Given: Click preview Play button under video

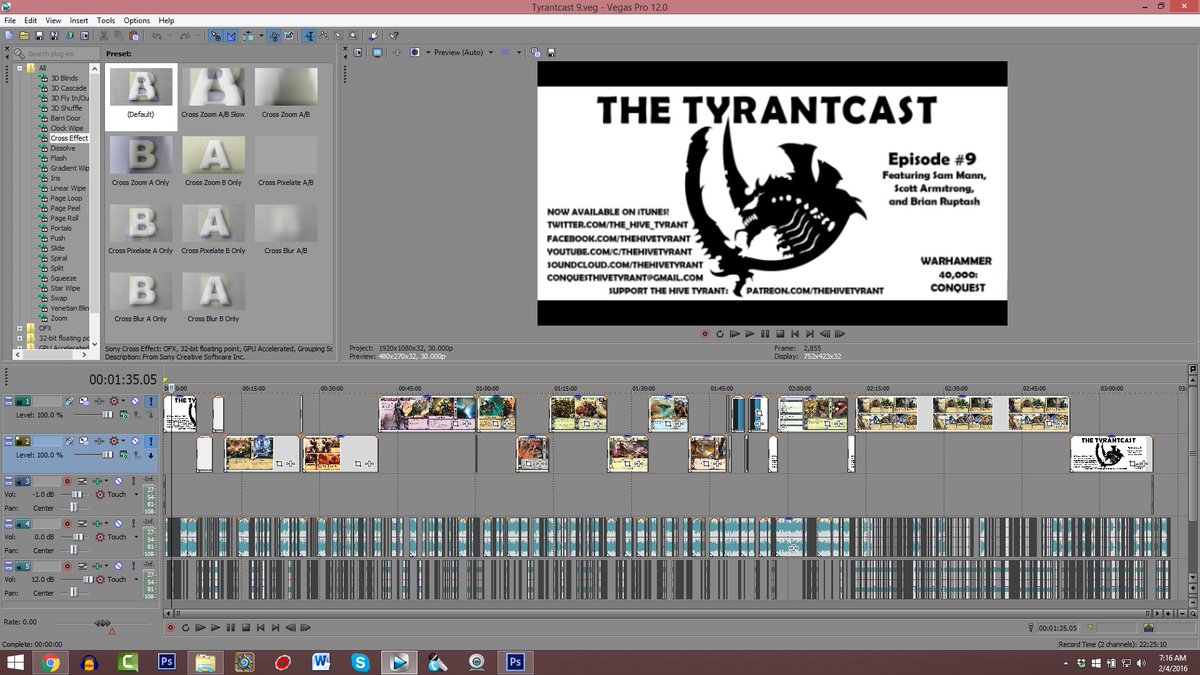Looking at the screenshot, I should 749,333.
